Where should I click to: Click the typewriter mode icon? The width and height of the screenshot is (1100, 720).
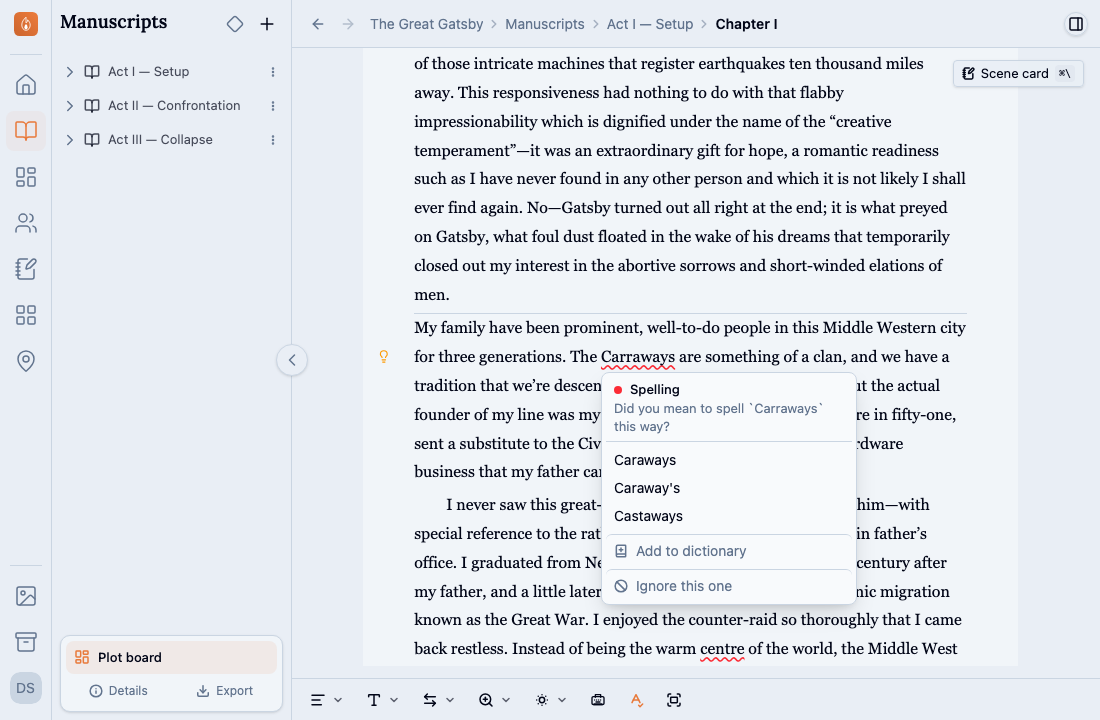pos(598,700)
